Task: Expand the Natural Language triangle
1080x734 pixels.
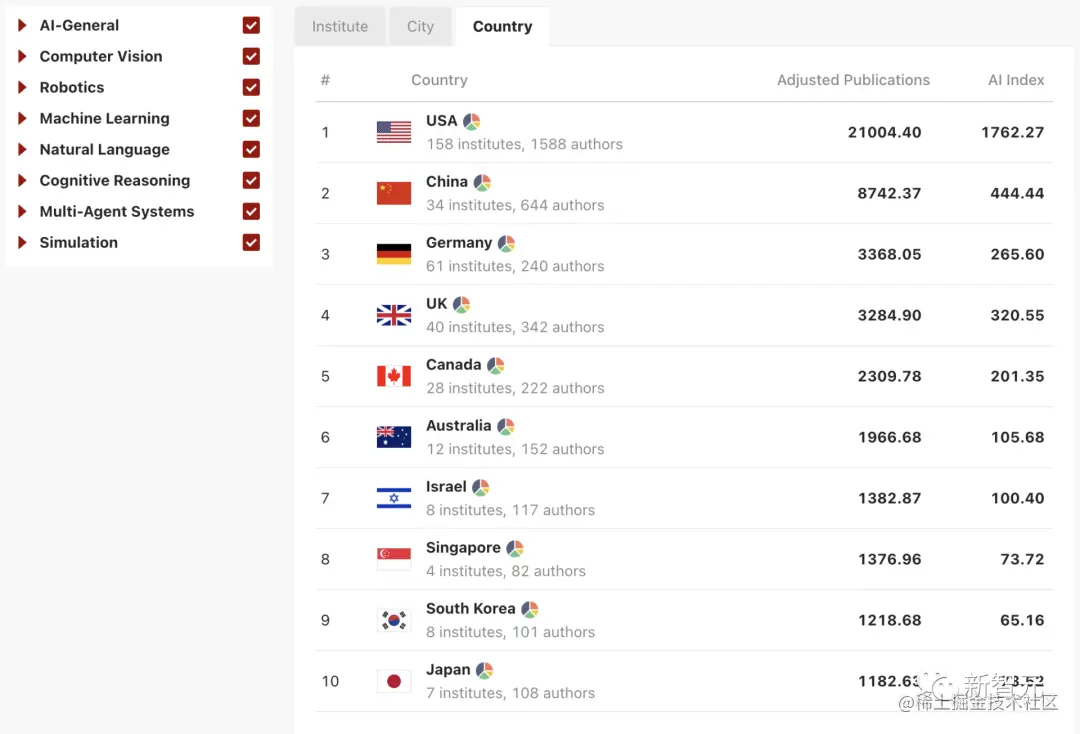Action: [22, 149]
